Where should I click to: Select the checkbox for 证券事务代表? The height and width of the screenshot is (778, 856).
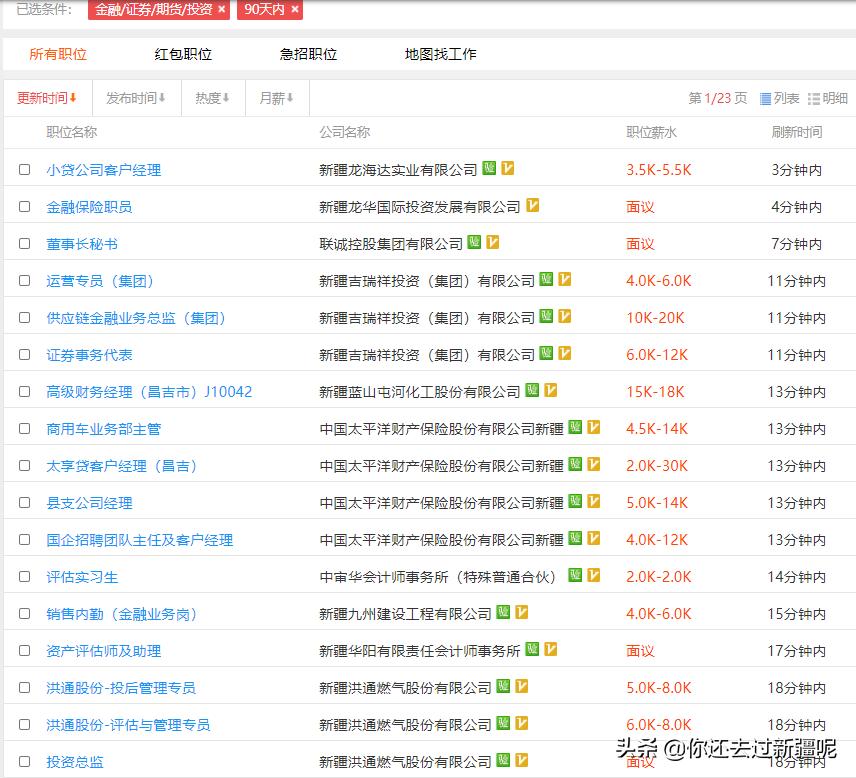pyautogui.click(x=25, y=354)
